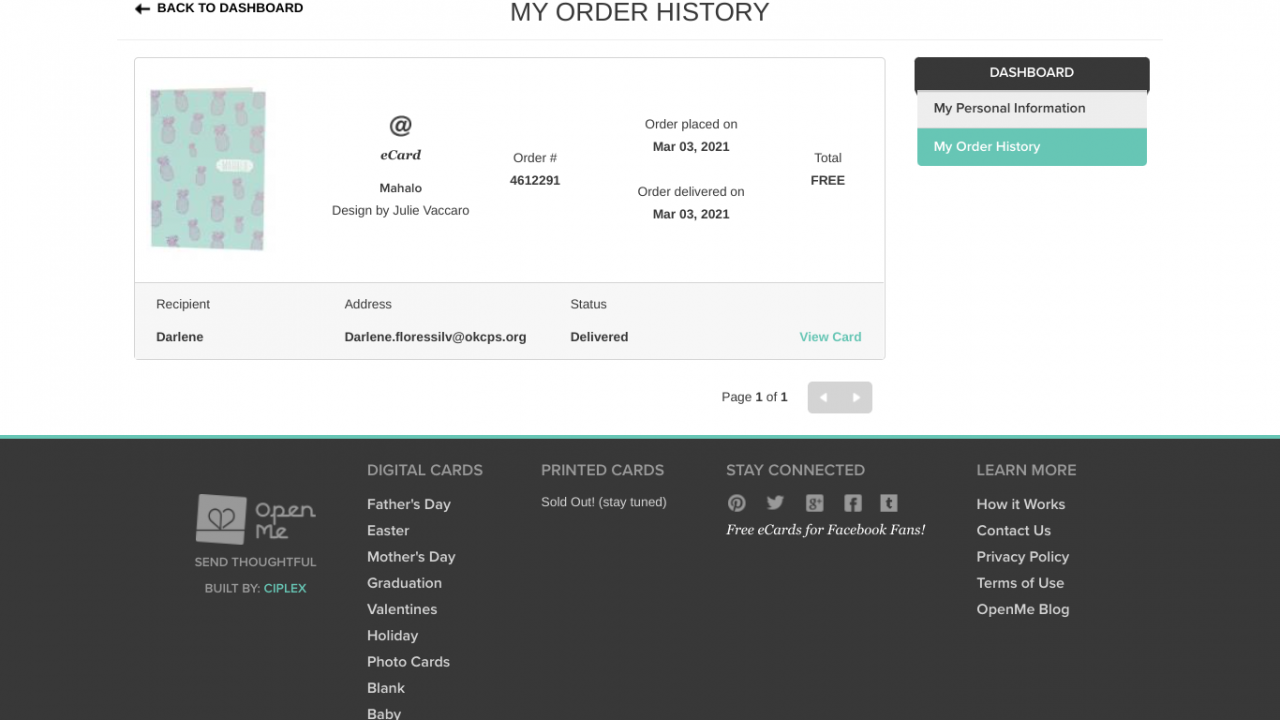Open My Personal Information menu item
Viewport: 1280px width, 720px height.
(1031, 109)
